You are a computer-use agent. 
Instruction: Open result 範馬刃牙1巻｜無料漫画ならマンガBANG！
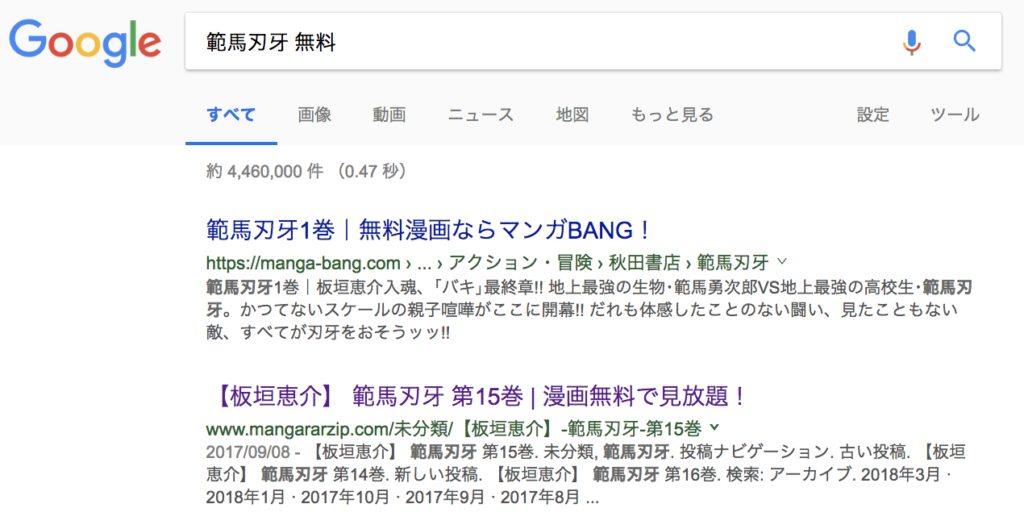click(428, 230)
